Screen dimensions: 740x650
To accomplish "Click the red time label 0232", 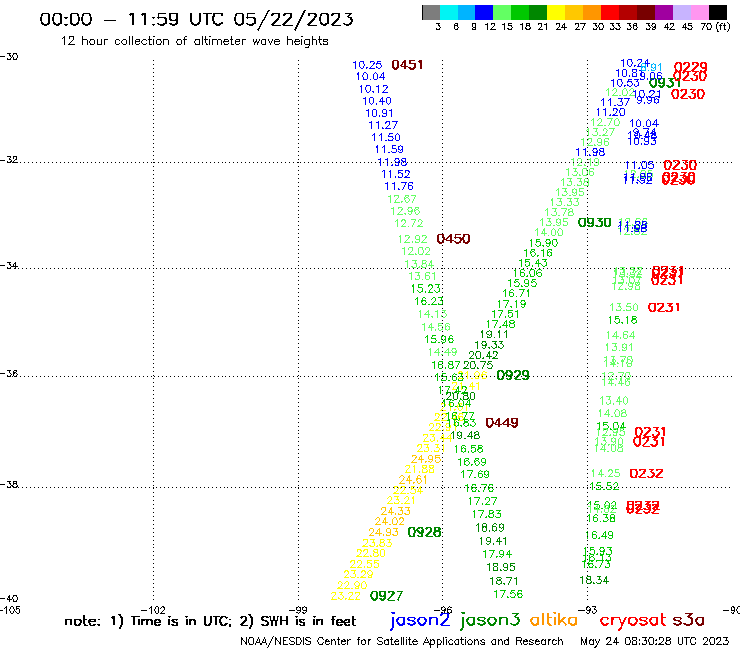I will click(647, 473).
